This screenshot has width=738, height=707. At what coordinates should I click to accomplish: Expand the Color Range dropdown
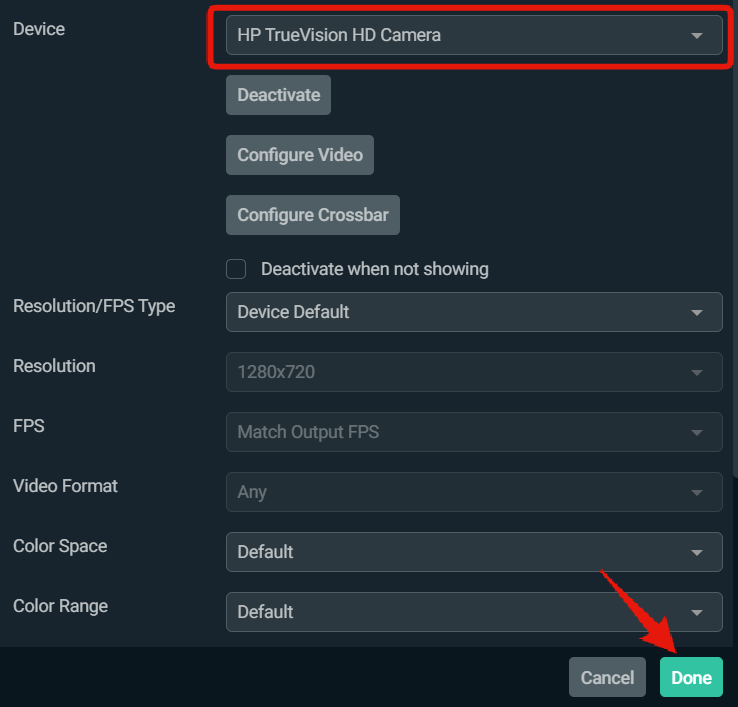click(x=474, y=612)
